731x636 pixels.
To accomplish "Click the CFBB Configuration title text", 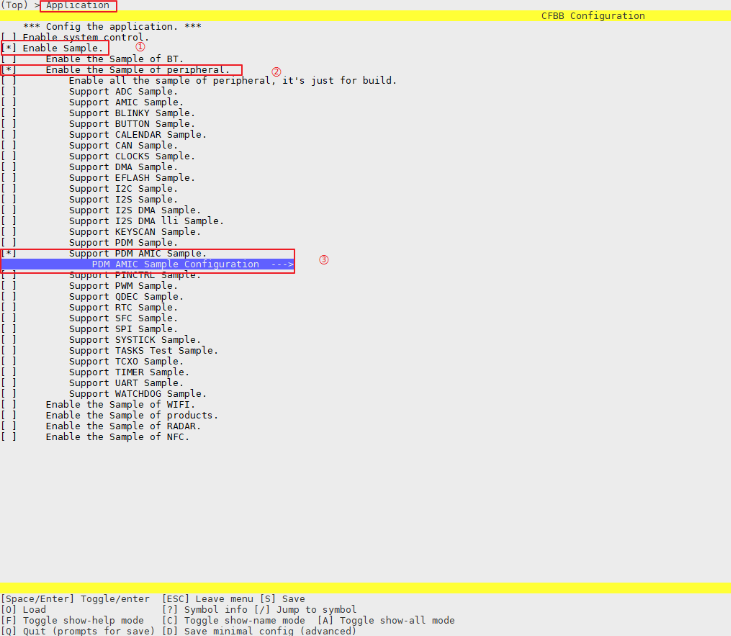I will 593,16.
